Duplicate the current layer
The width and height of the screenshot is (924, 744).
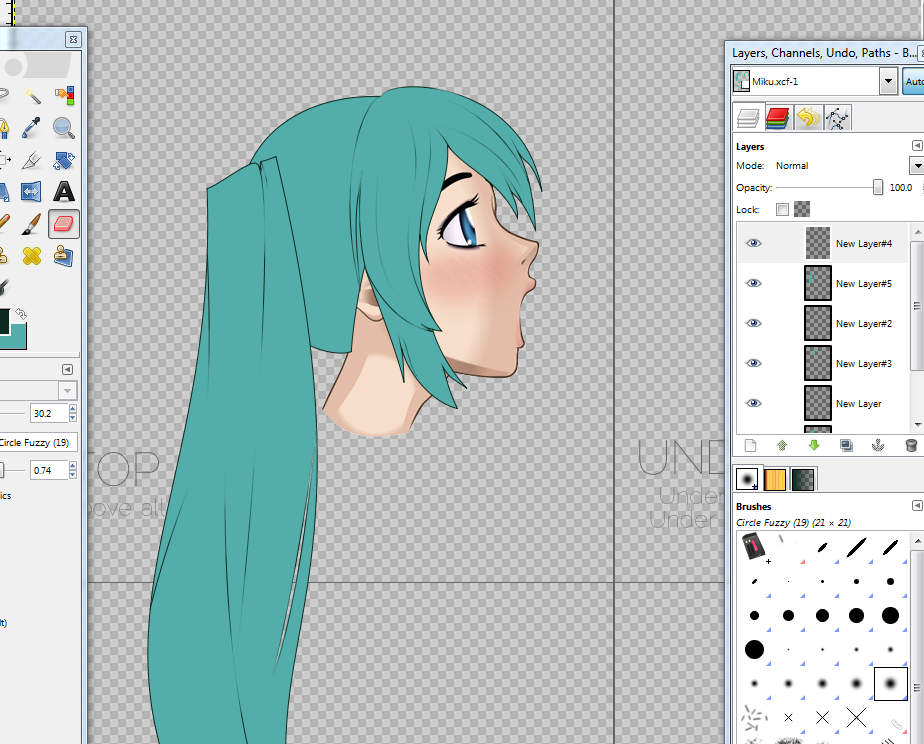[846, 445]
